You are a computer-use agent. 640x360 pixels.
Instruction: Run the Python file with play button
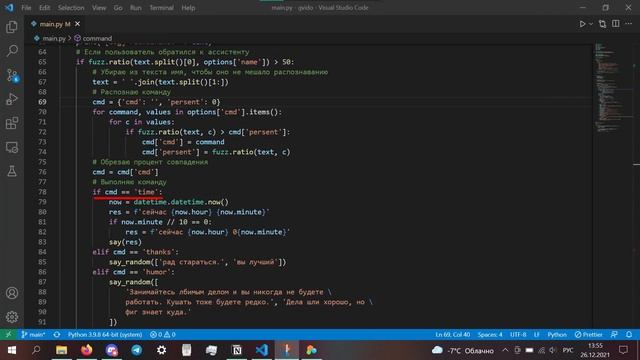click(582, 24)
